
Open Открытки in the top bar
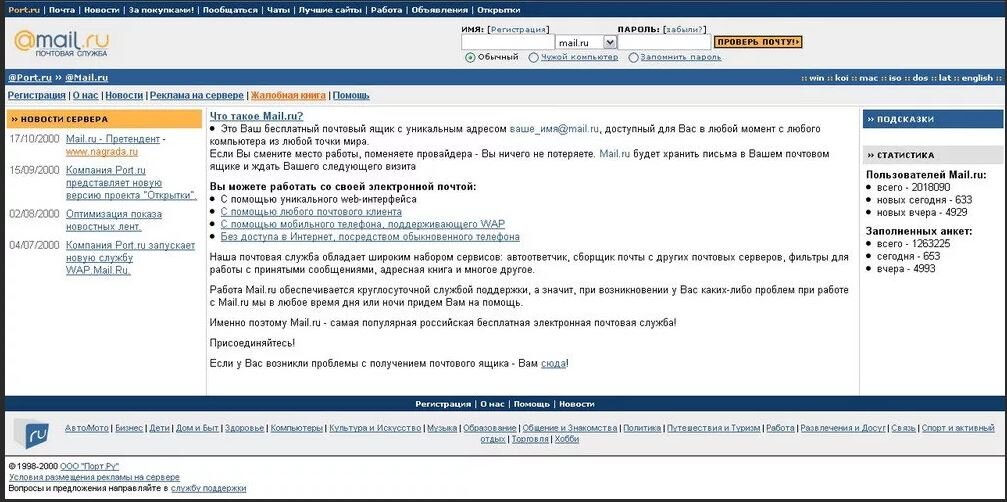499,10
